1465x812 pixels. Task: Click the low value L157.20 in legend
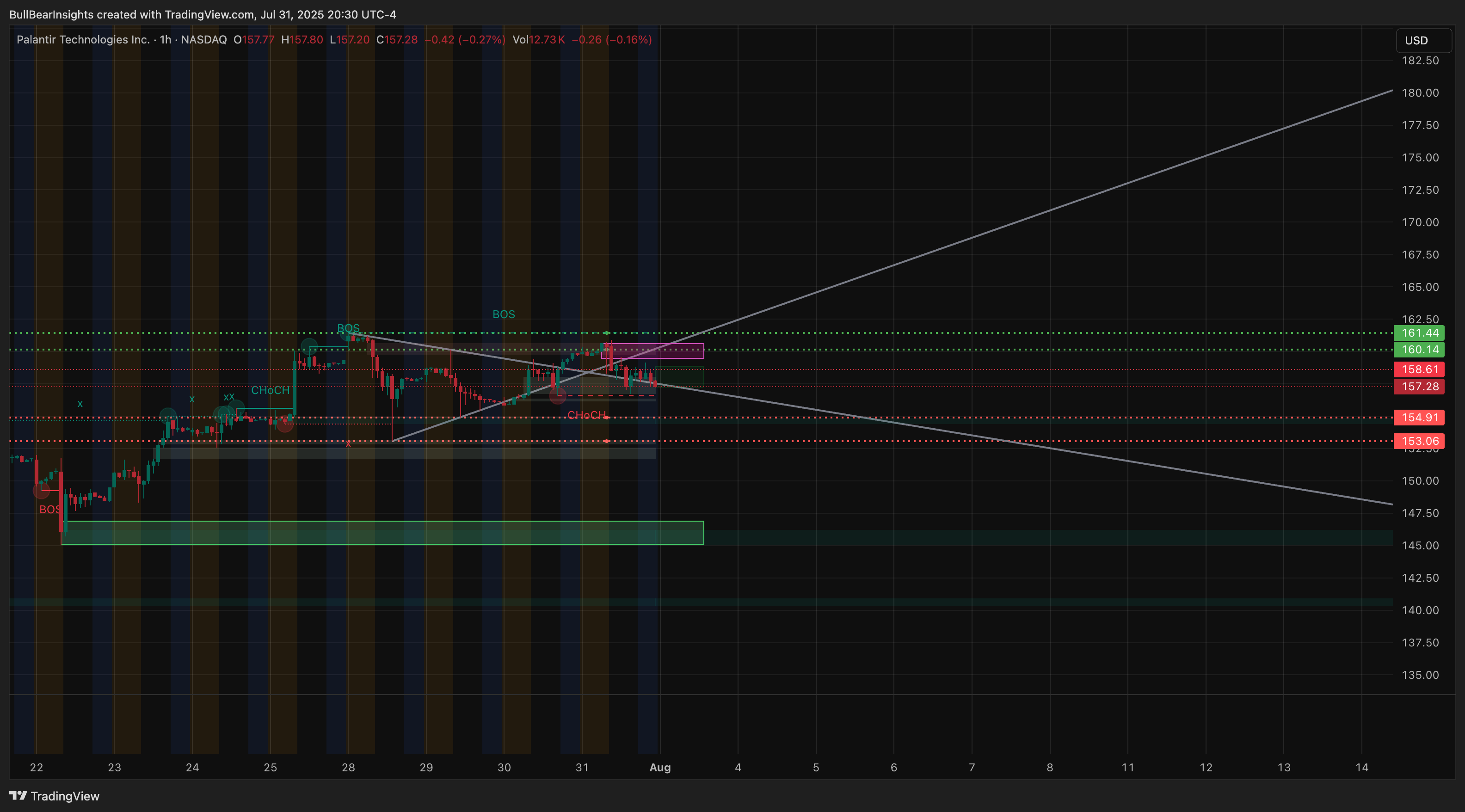(x=350, y=40)
